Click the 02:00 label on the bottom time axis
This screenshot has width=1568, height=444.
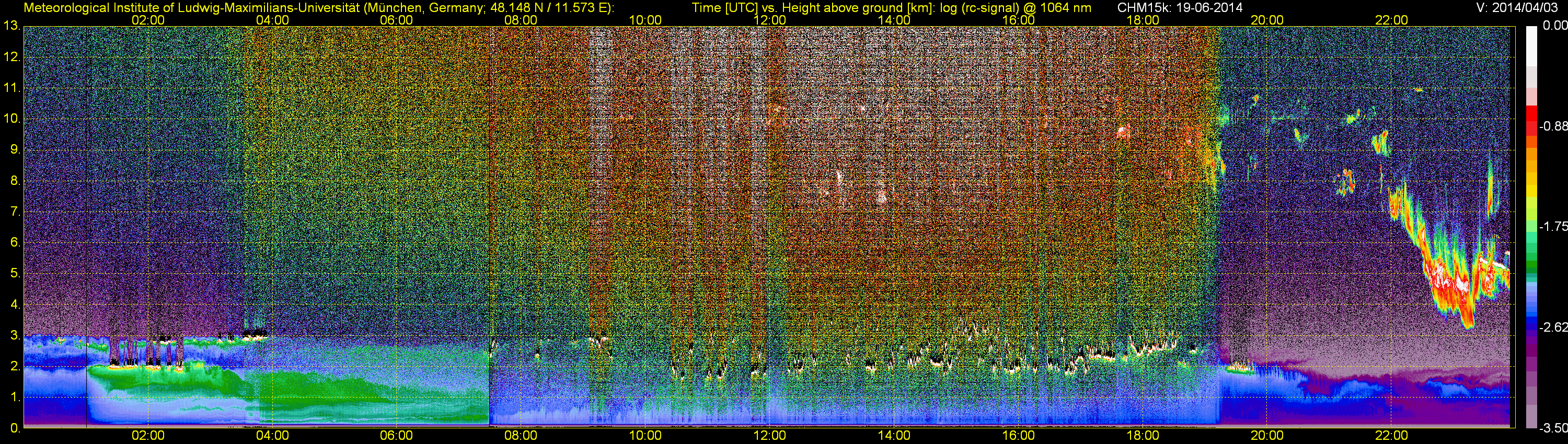[x=148, y=436]
